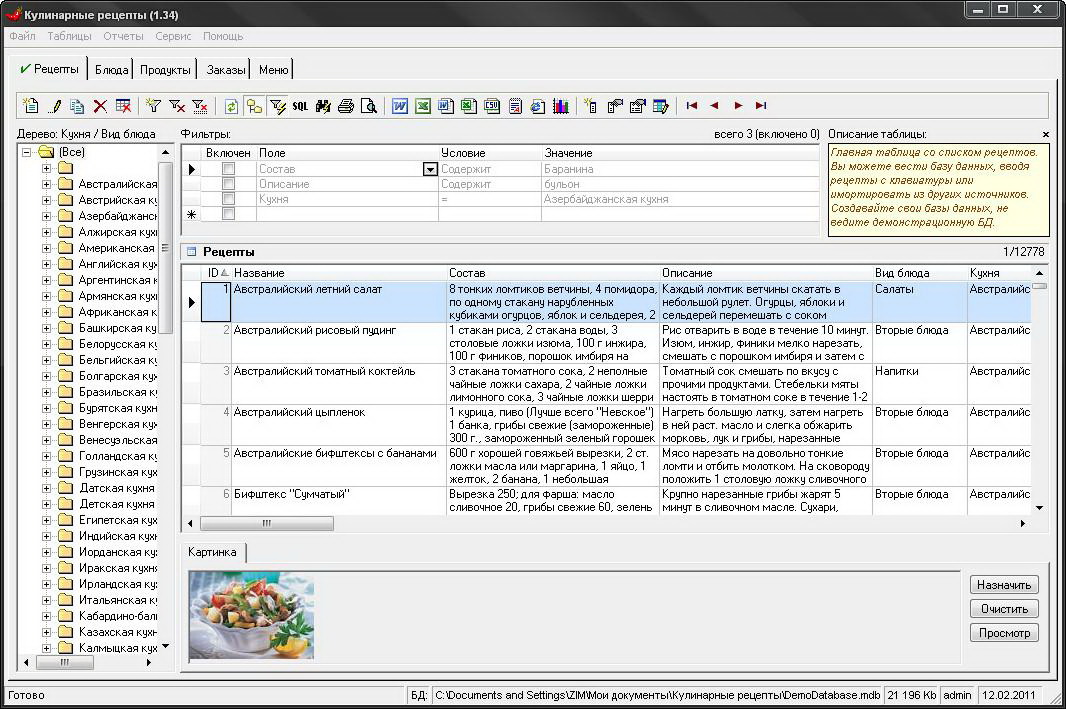The height and width of the screenshot is (709, 1066).
Task: Open the Отчеты menu
Action: pyautogui.click(x=123, y=36)
